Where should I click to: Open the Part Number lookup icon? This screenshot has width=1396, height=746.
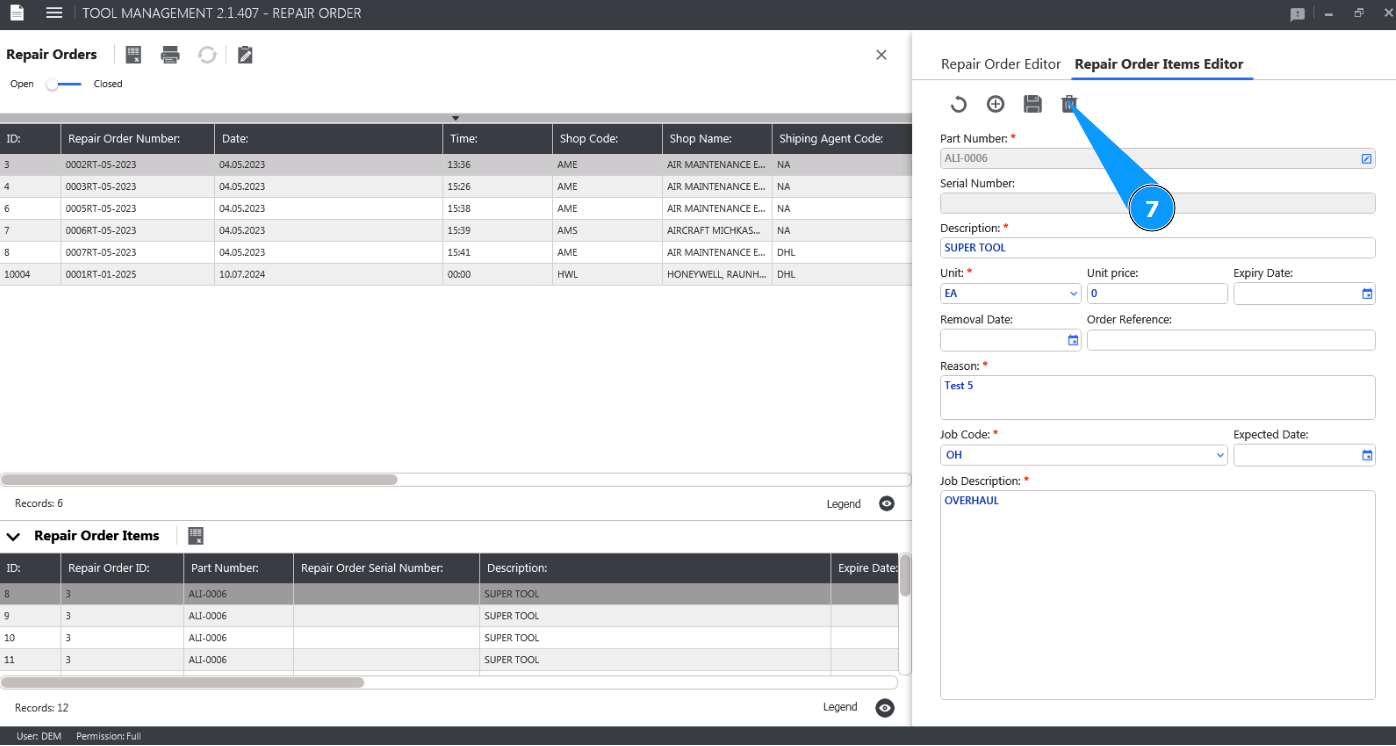(x=1366, y=158)
